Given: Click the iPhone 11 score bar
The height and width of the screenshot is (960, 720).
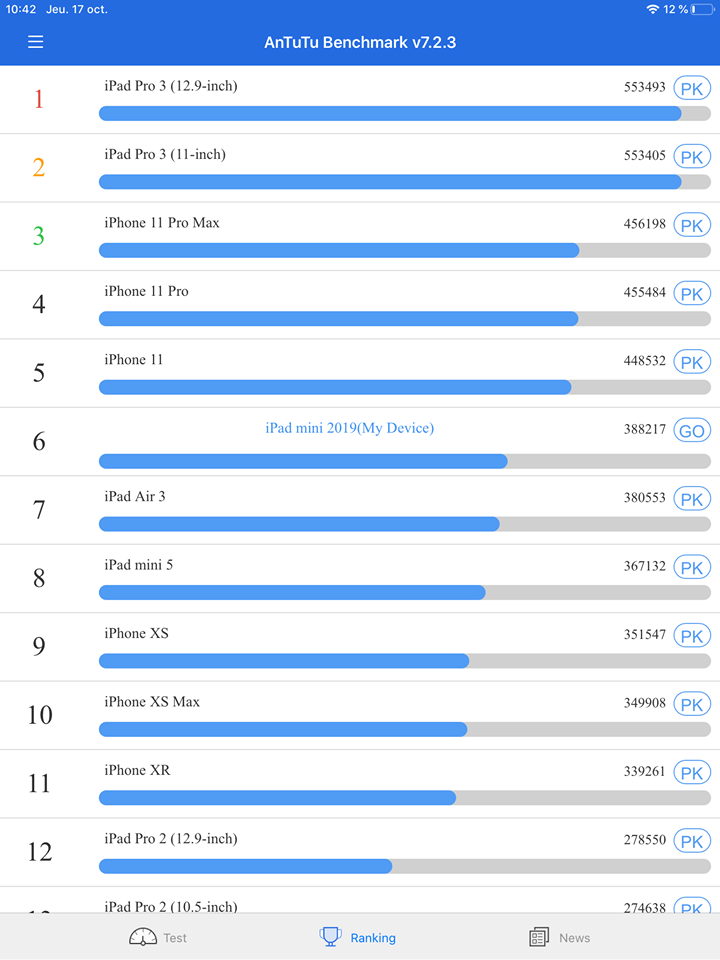Looking at the screenshot, I should 404,387.
